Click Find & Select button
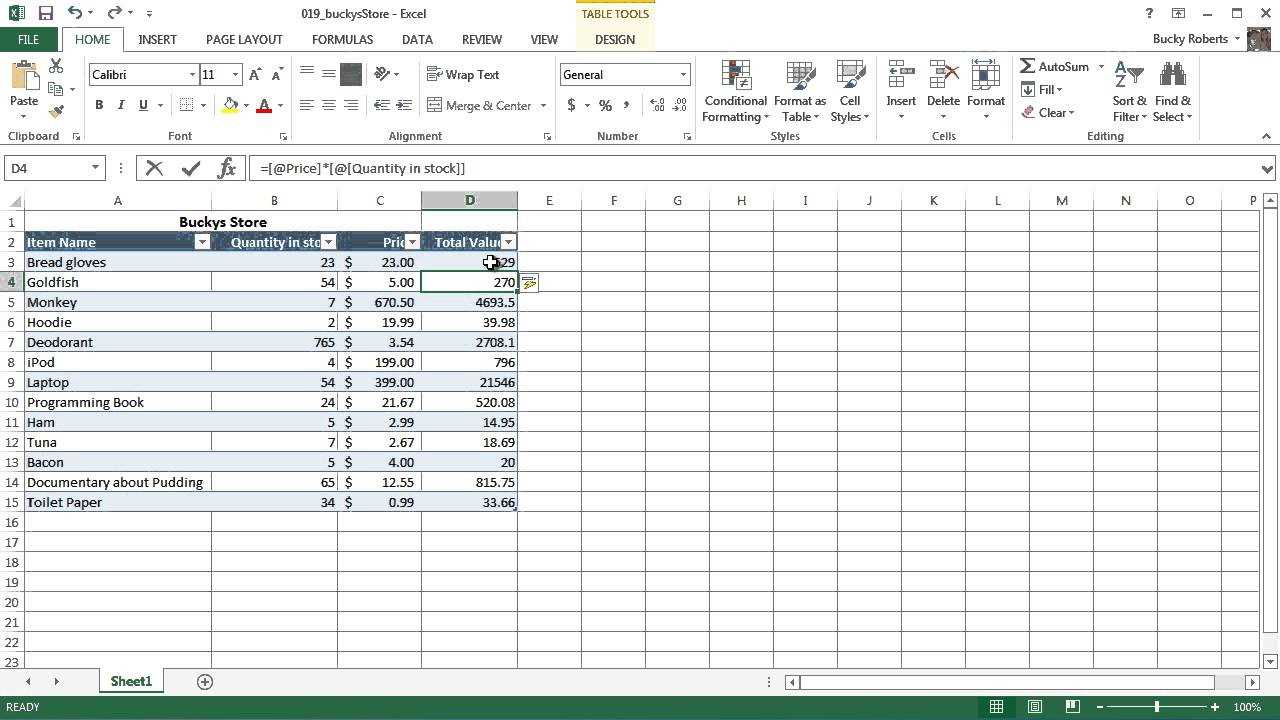The image size is (1280, 720). click(x=1172, y=91)
